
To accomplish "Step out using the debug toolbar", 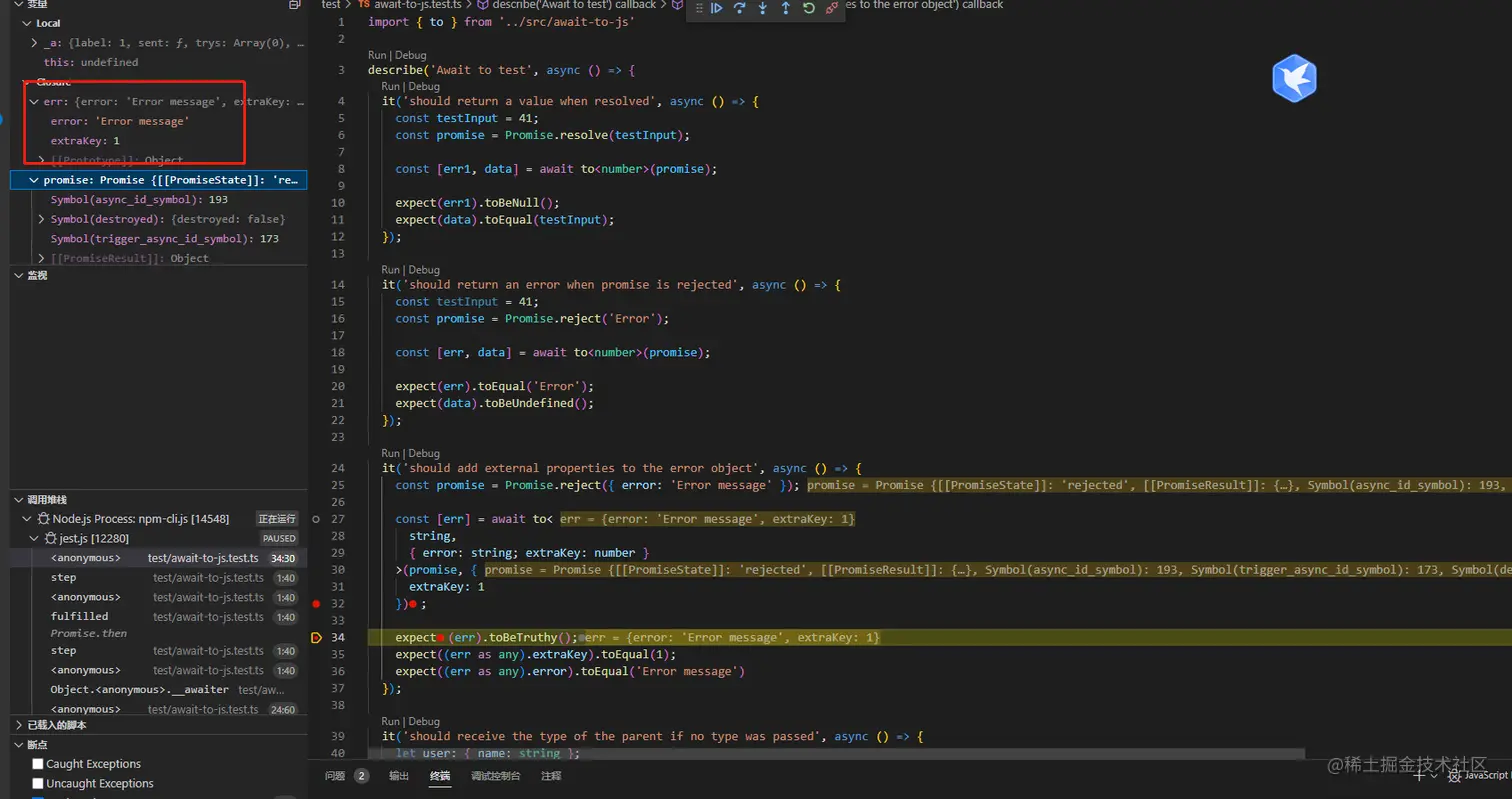I will pos(786,8).
